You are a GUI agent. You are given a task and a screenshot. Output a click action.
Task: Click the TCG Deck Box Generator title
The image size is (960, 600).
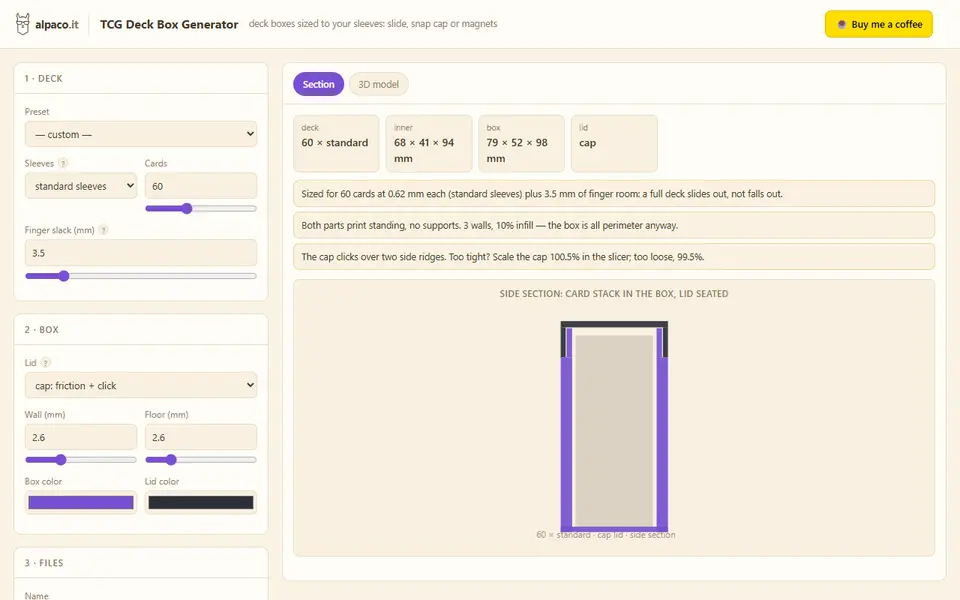tap(169, 24)
